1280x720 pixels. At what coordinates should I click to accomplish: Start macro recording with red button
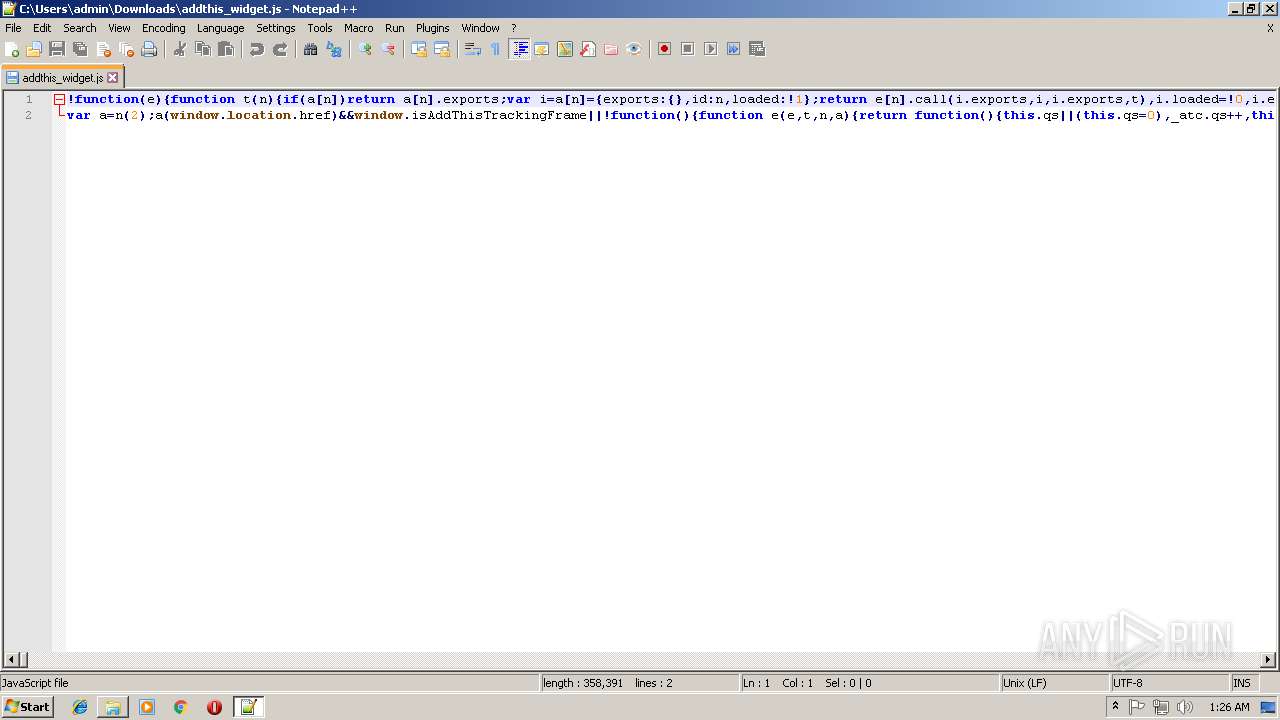[x=665, y=49]
